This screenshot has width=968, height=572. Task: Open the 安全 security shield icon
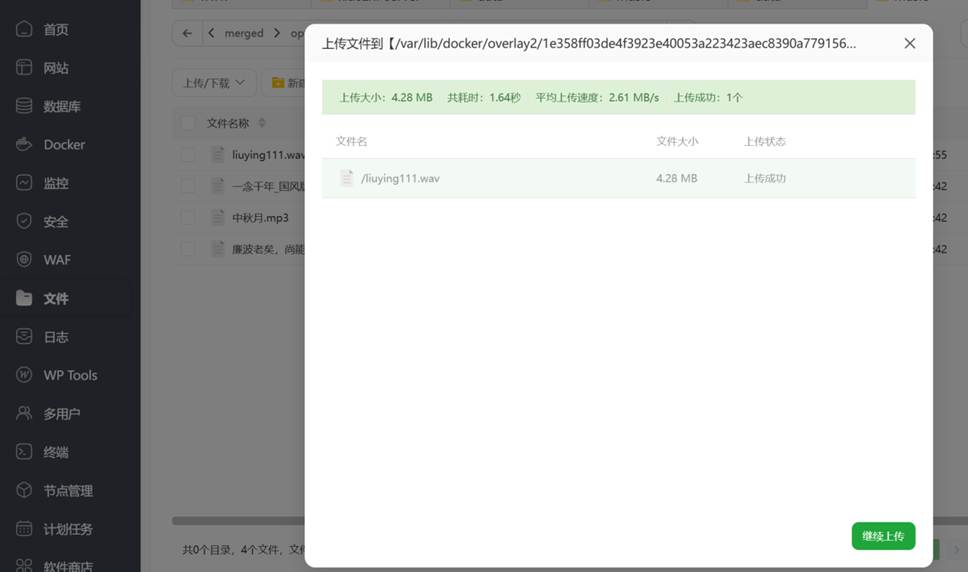click(25, 221)
